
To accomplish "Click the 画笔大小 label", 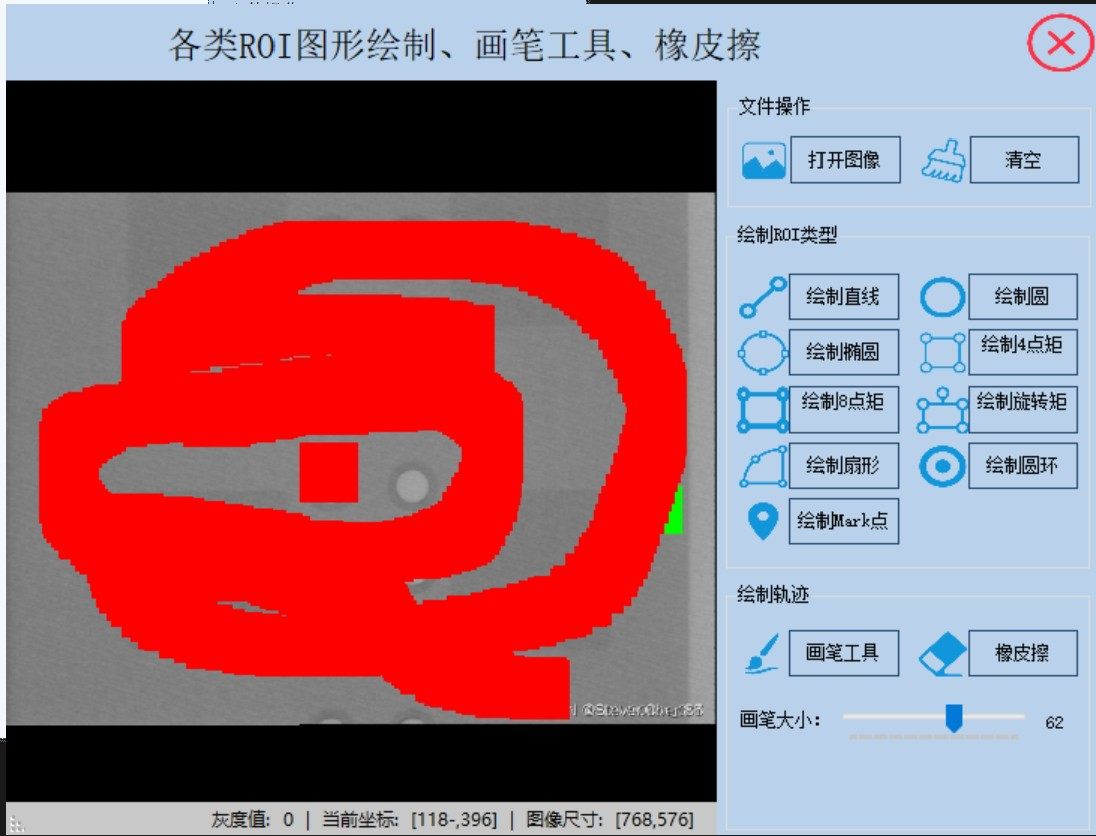I will point(780,719).
